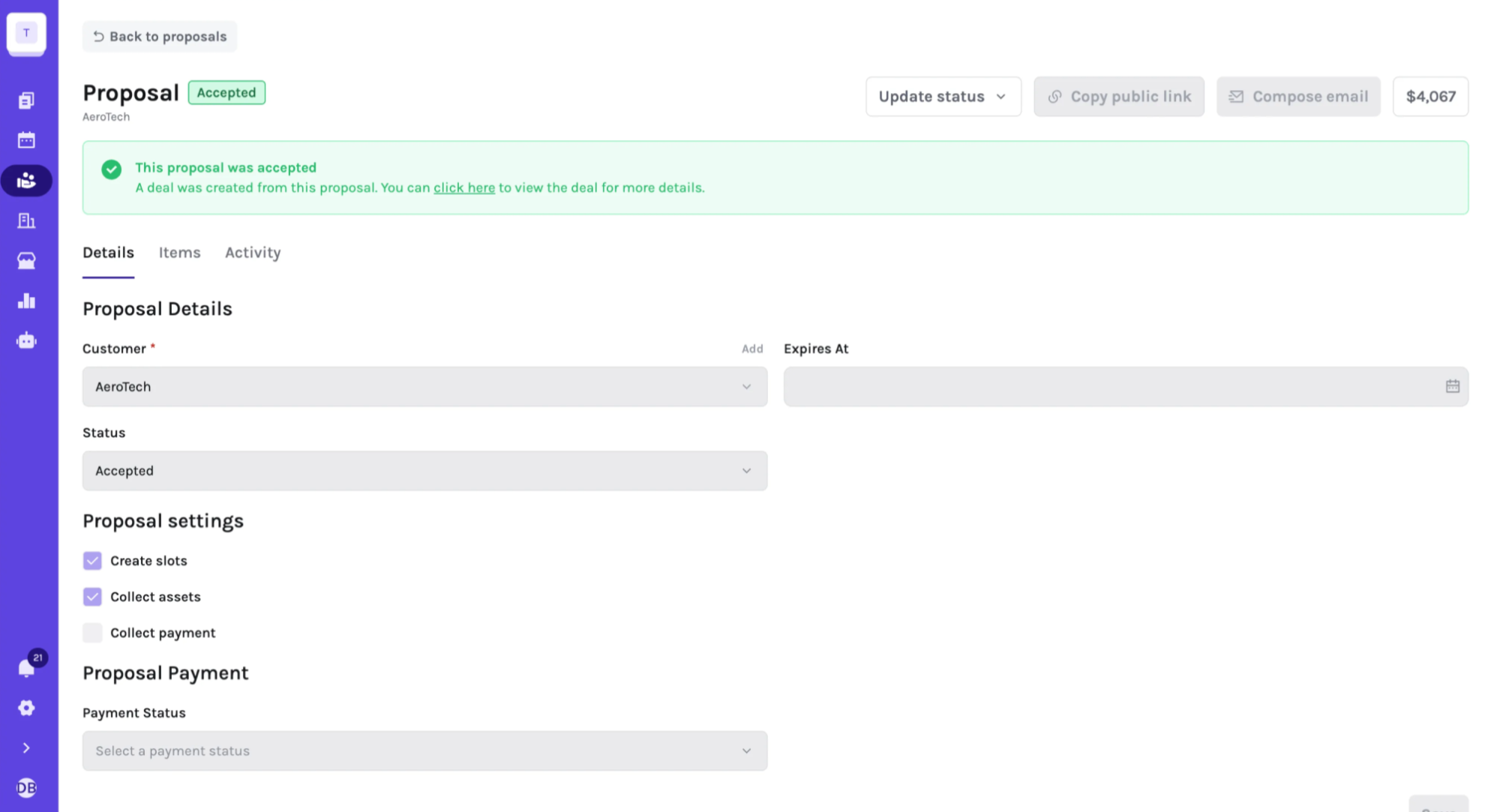Image resolution: width=1485 pixels, height=812 pixels.
Task: Go back to proposals
Action: point(160,37)
